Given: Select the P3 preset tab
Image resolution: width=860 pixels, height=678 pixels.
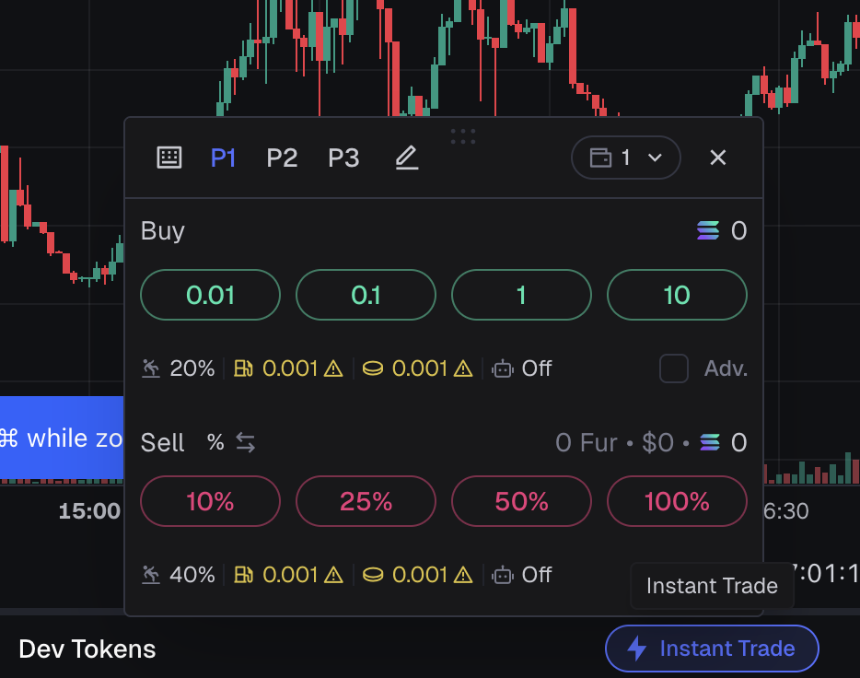Looking at the screenshot, I should pyautogui.click(x=343, y=157).
